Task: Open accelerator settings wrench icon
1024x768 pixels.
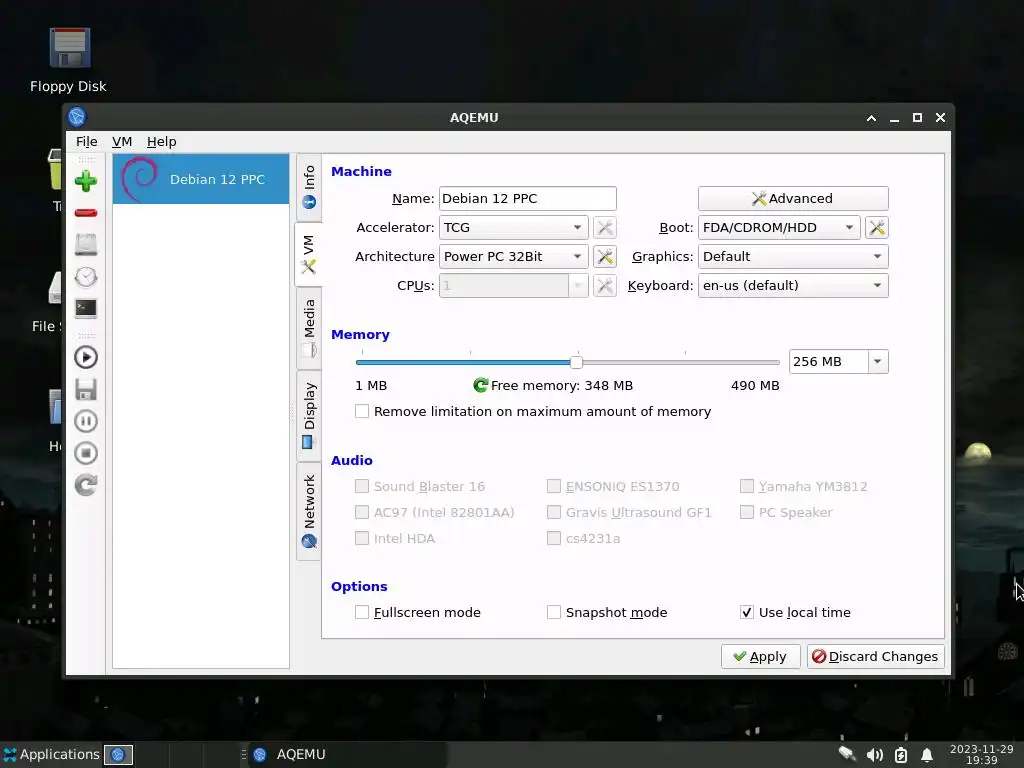Action: (x=605, y=227)
